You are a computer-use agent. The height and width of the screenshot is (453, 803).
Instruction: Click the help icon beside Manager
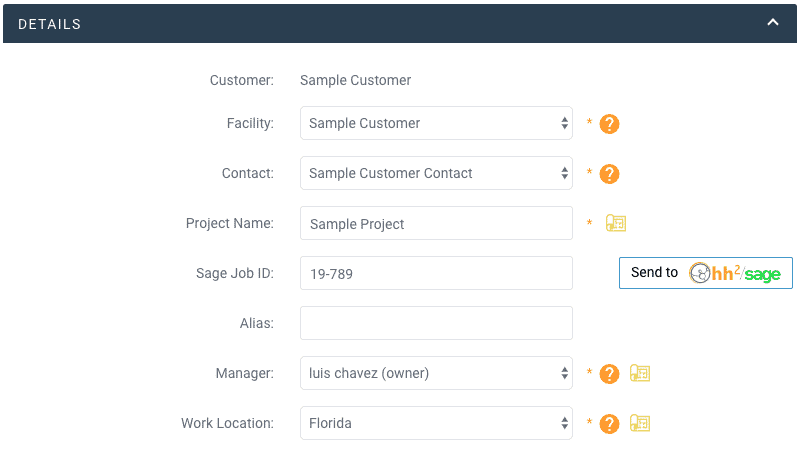tap(609, 374)
